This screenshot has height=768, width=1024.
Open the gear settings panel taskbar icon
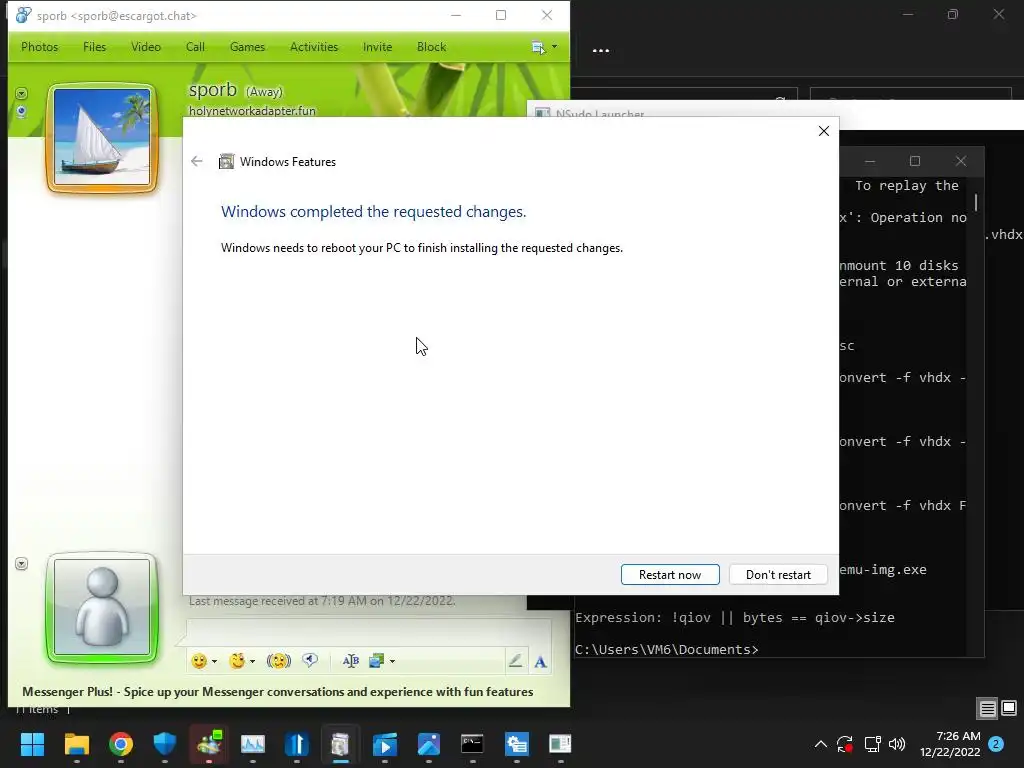click(517, 744)
